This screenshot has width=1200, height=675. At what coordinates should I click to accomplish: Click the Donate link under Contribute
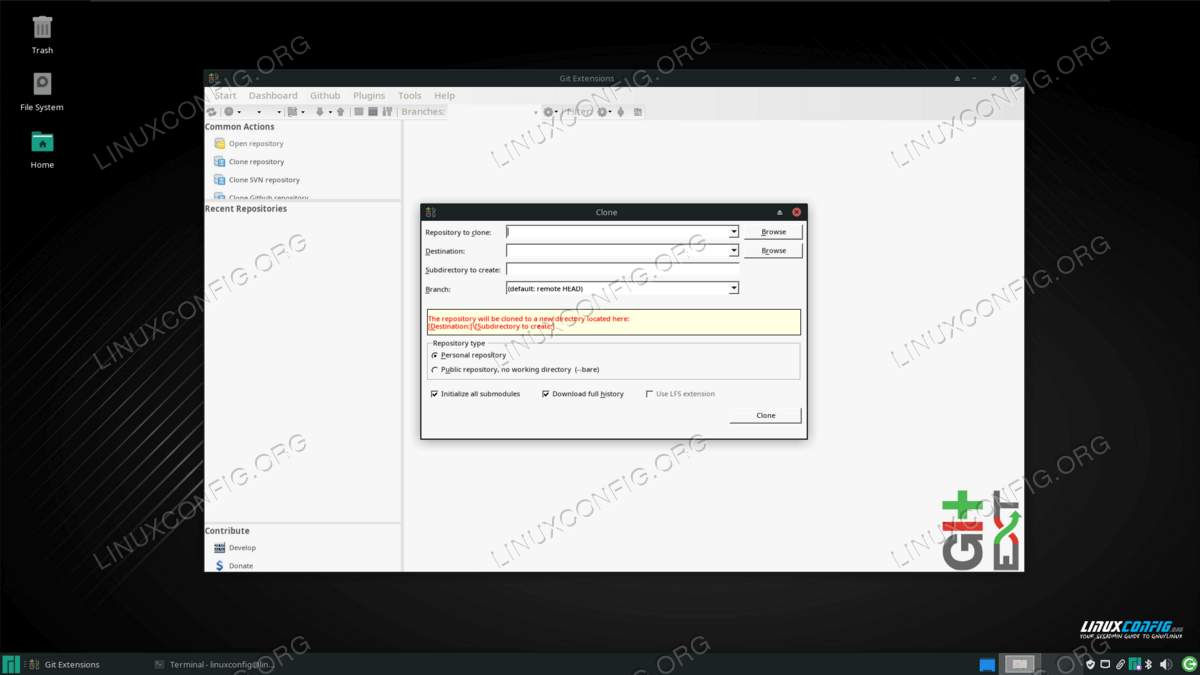241,566
